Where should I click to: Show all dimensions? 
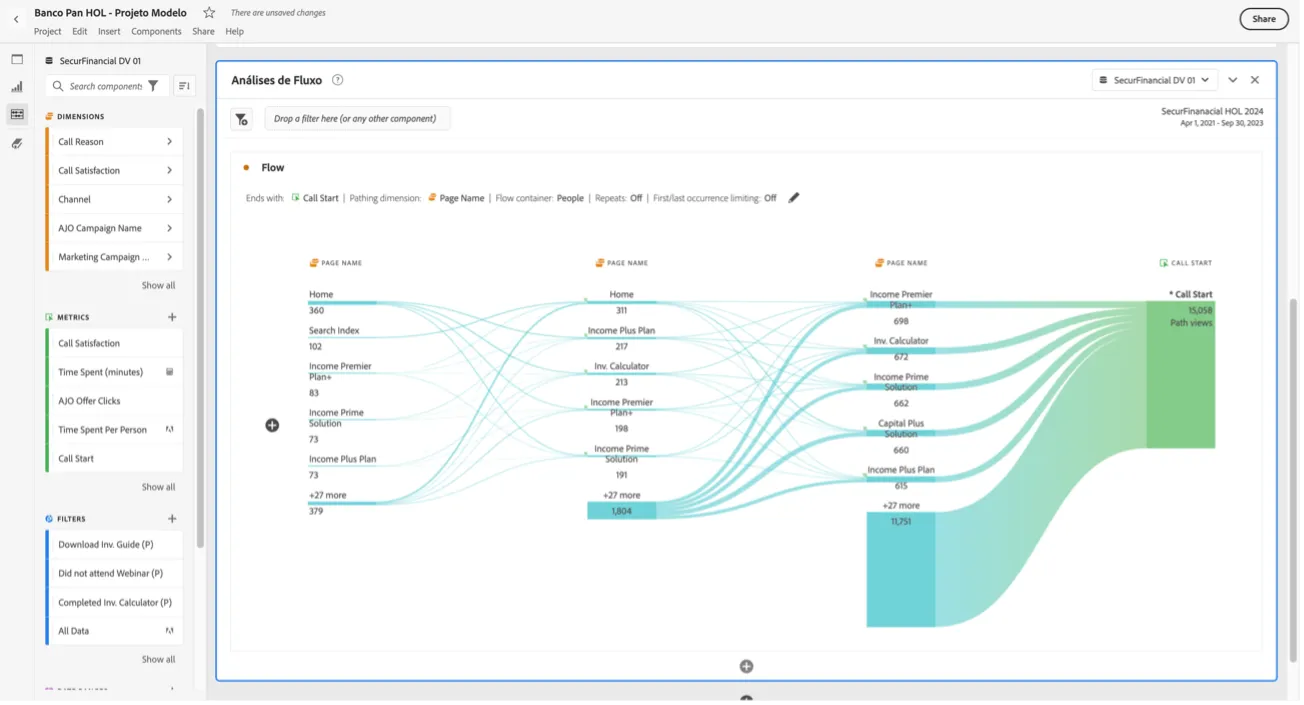click(158, 286)
